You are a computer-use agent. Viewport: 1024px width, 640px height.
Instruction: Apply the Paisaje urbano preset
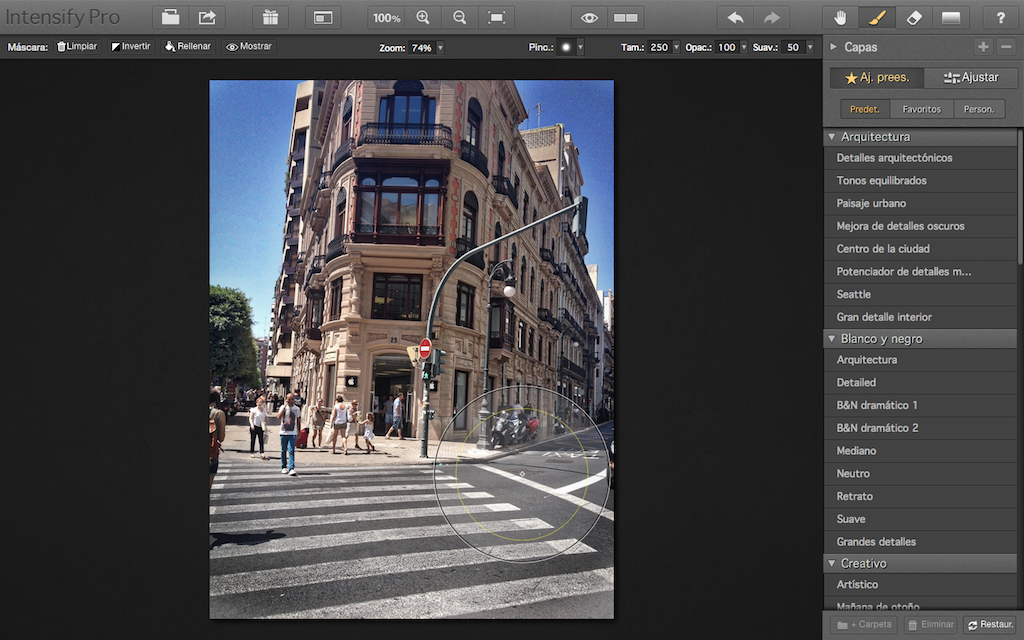[921, 203]
